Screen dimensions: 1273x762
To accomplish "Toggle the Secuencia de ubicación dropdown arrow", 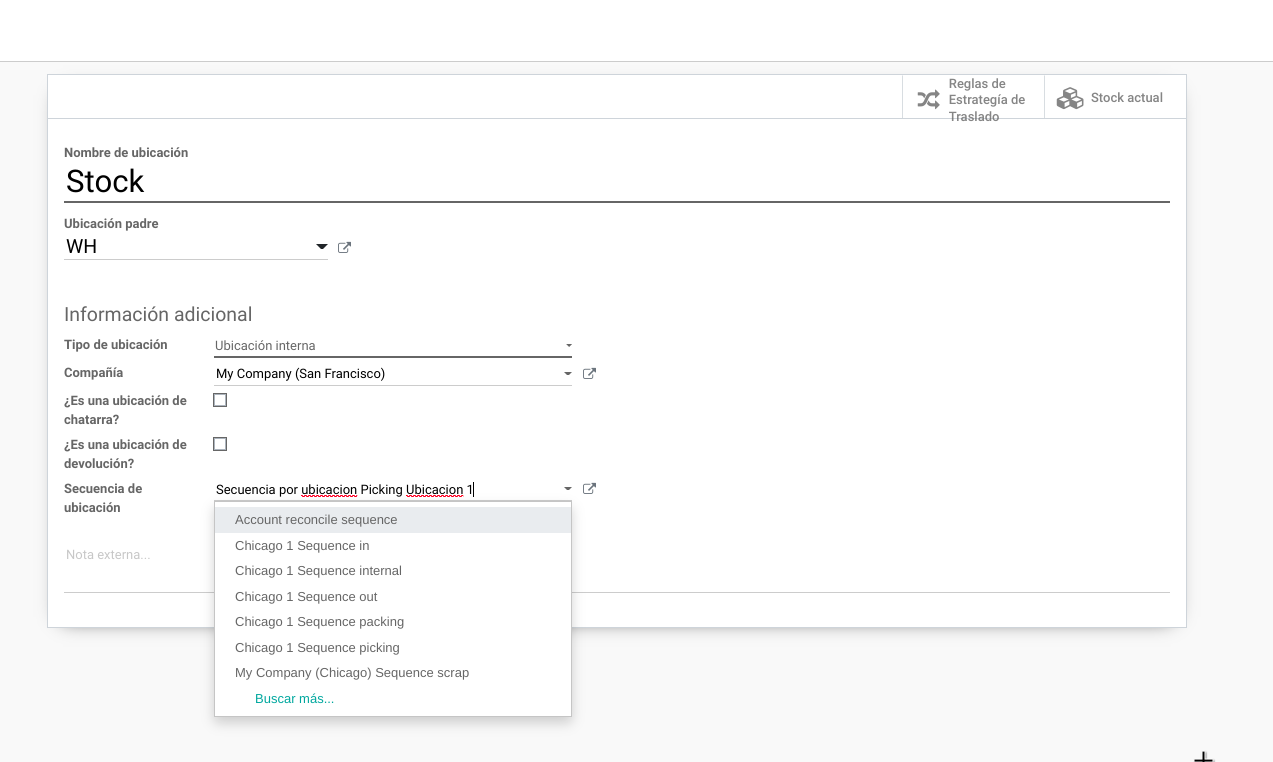I will [568, 489].
